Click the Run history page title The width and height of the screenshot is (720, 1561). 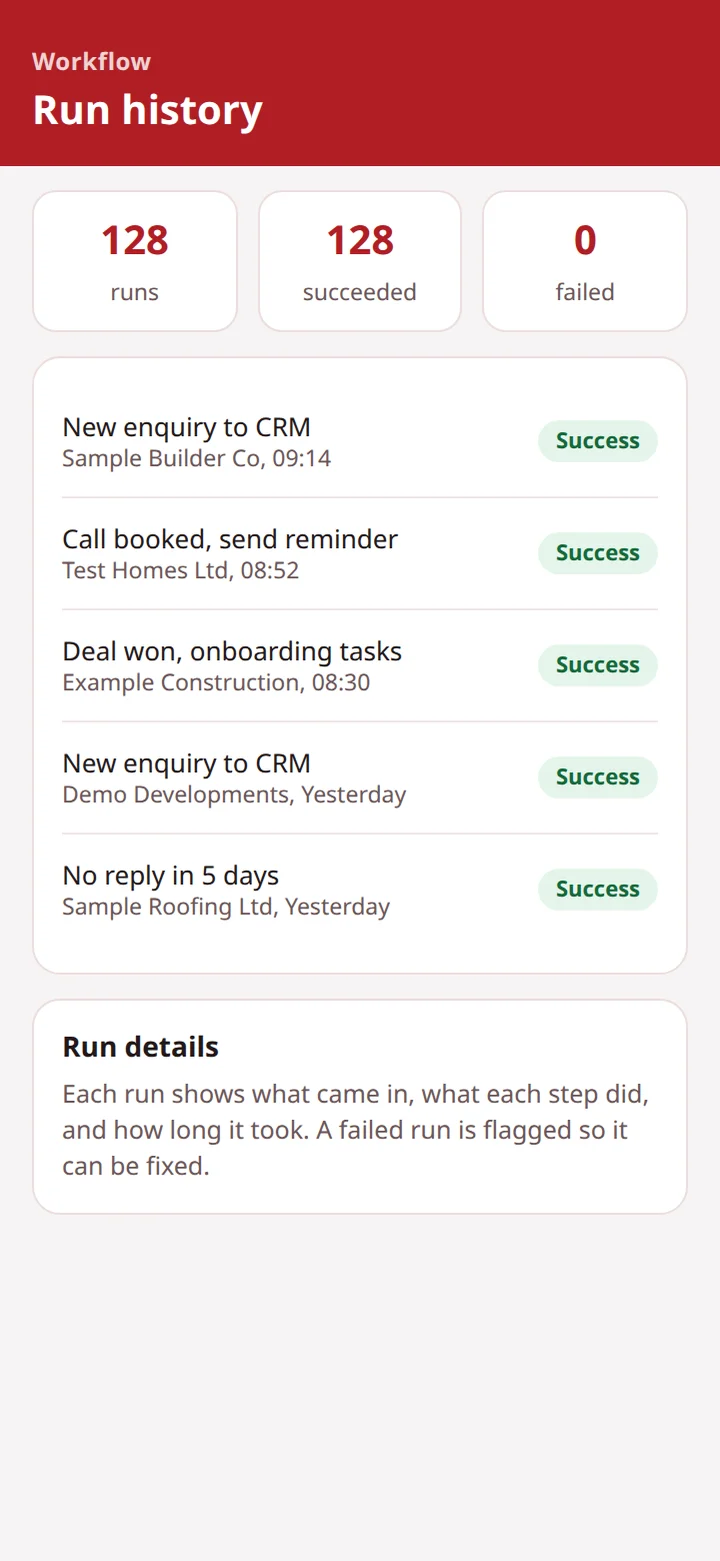pos(147,110)
